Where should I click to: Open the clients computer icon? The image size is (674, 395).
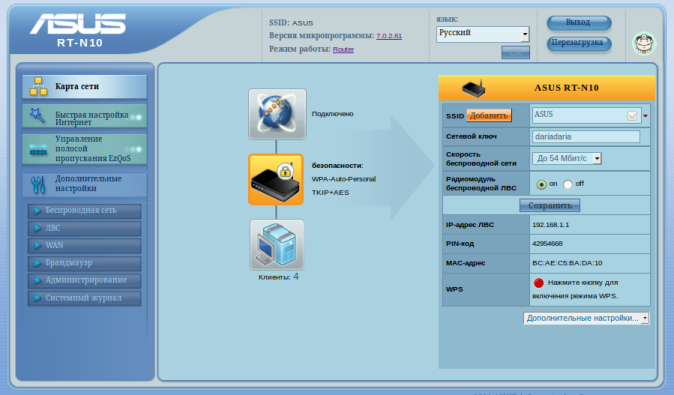(x=277, y=245)
